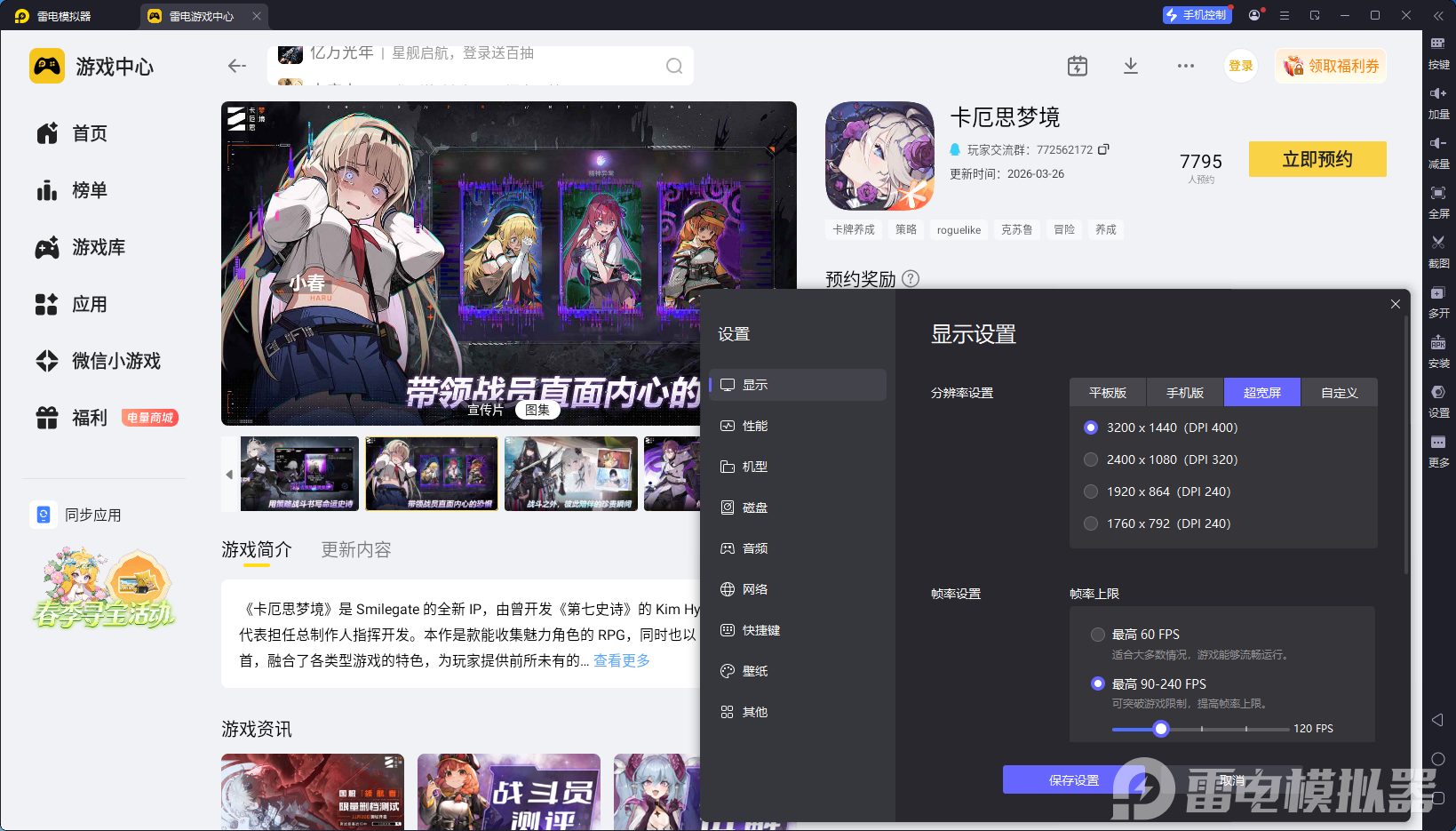Image resolution: width=1456 pixels, height=831 pixels.
Task: Select 3200 x 1440 (DPI 400) resolution
Action: (1162, 427)
